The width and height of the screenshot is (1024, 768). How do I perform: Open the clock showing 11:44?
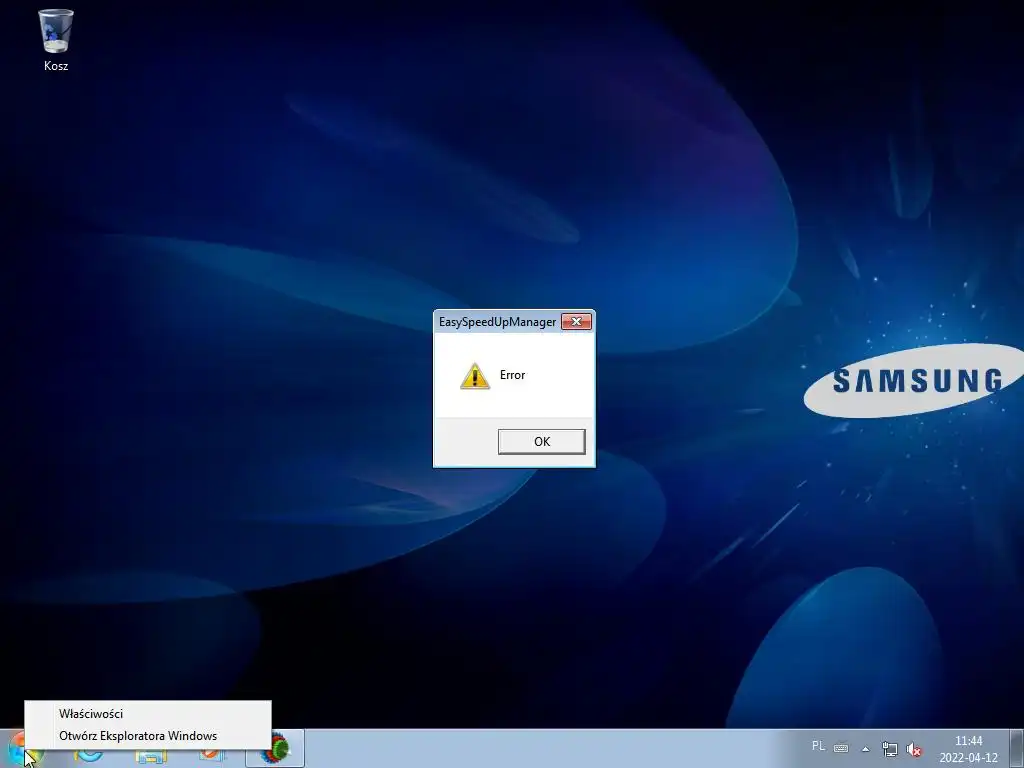pyautogui.click(x=968, y=749)
